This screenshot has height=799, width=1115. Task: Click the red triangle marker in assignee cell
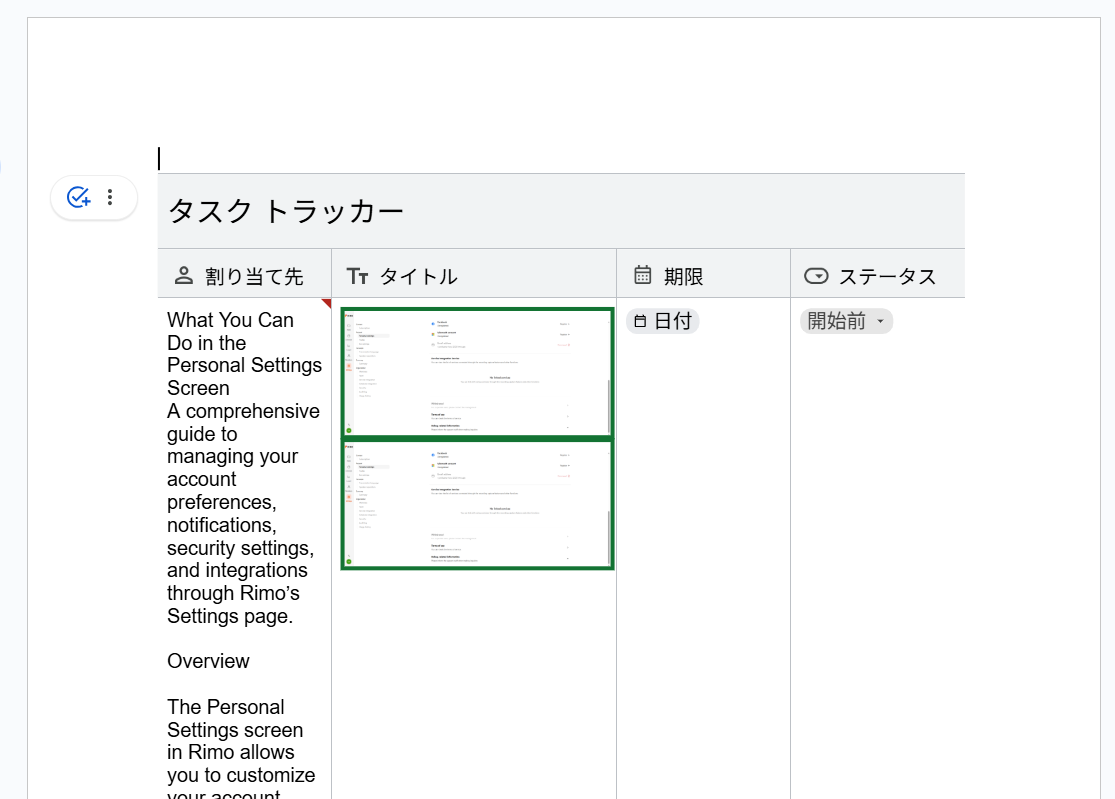(326, 302)
